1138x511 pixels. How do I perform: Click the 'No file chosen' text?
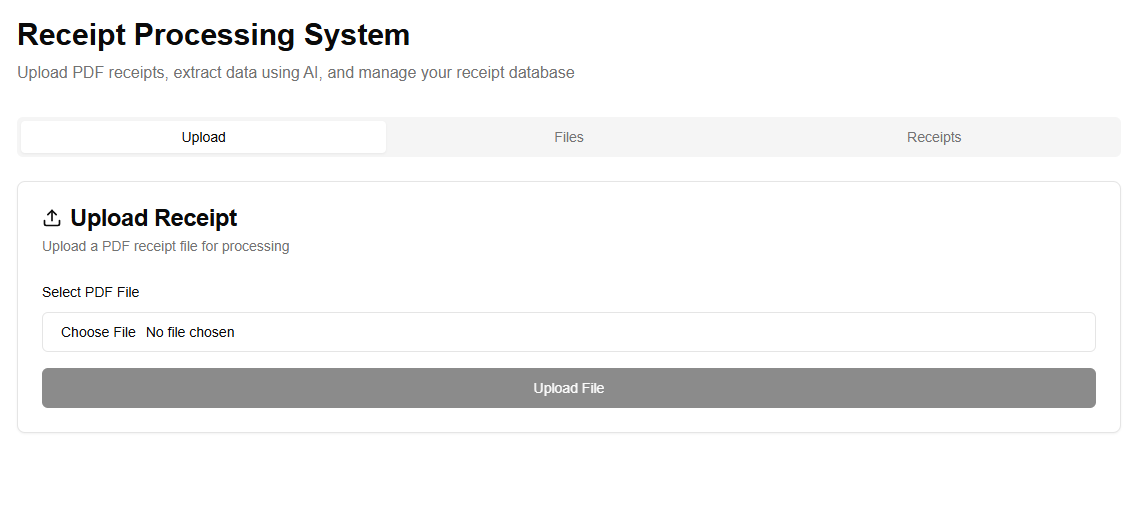(x=190, y=332)
